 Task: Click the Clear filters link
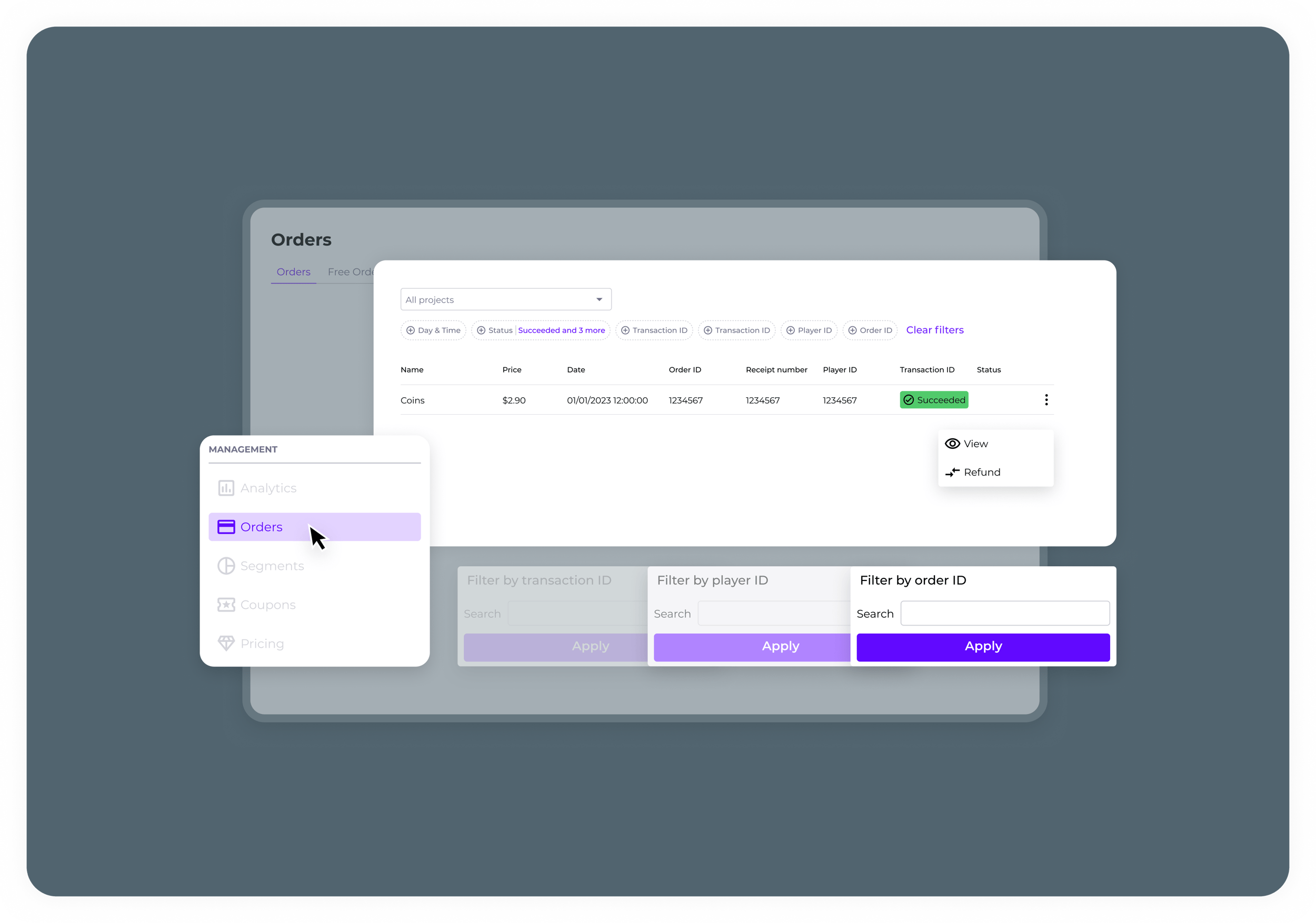coord(935,330)
